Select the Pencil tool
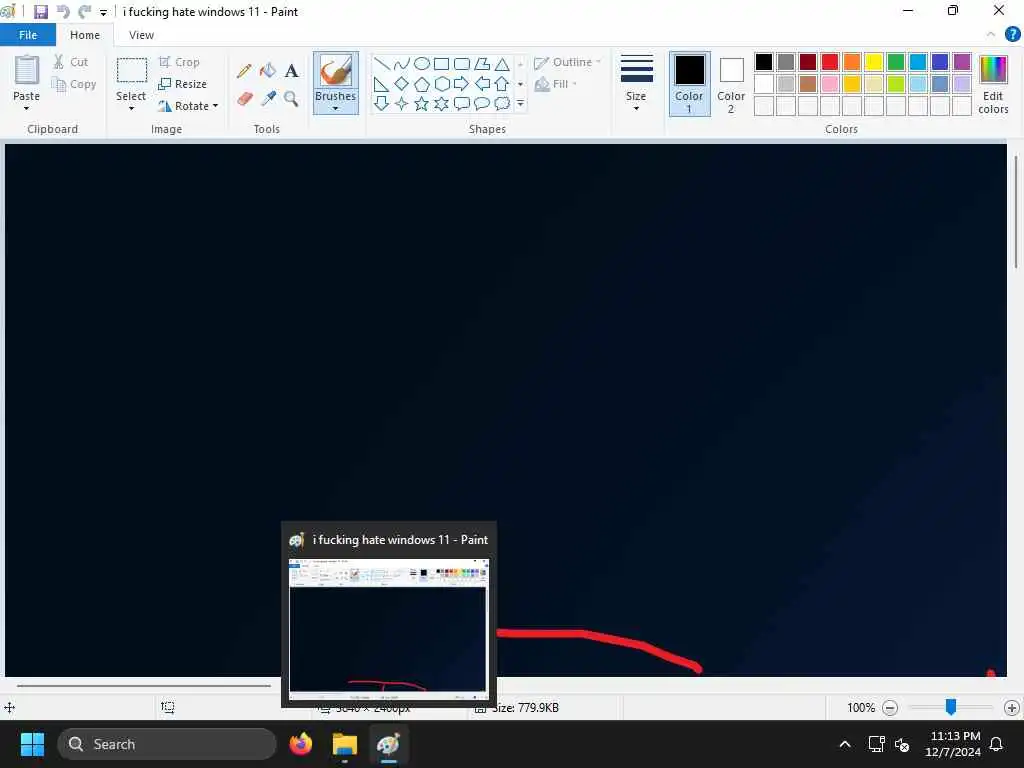This screenshot has width=1024, height=768. tap(245, 71)
